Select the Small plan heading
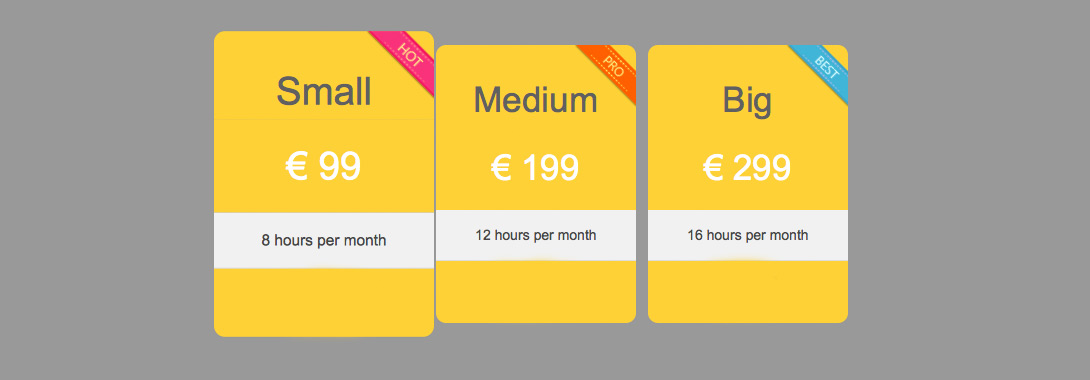Screen dimensions: 1090x380 [324, 91]
